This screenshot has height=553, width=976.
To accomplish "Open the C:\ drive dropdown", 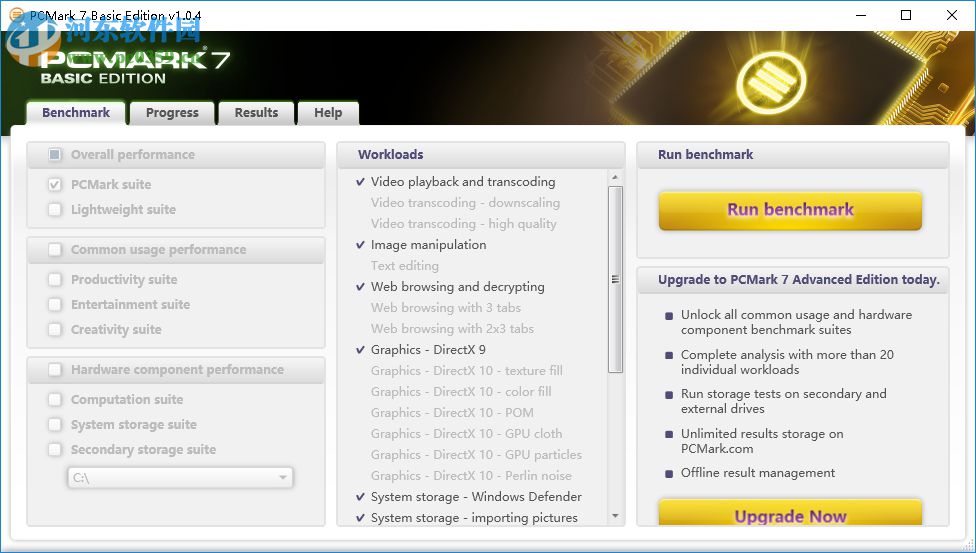I will pos(180,478).
